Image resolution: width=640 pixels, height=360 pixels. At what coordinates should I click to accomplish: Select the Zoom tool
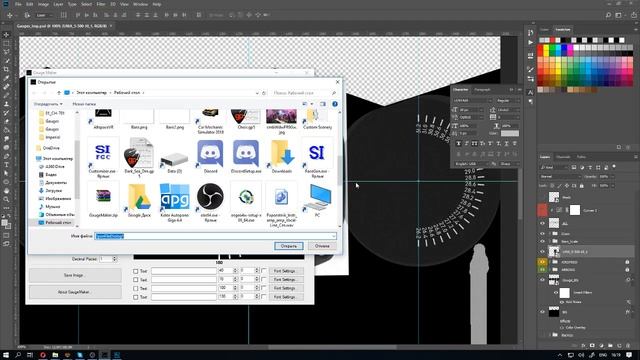coord(6,199)
